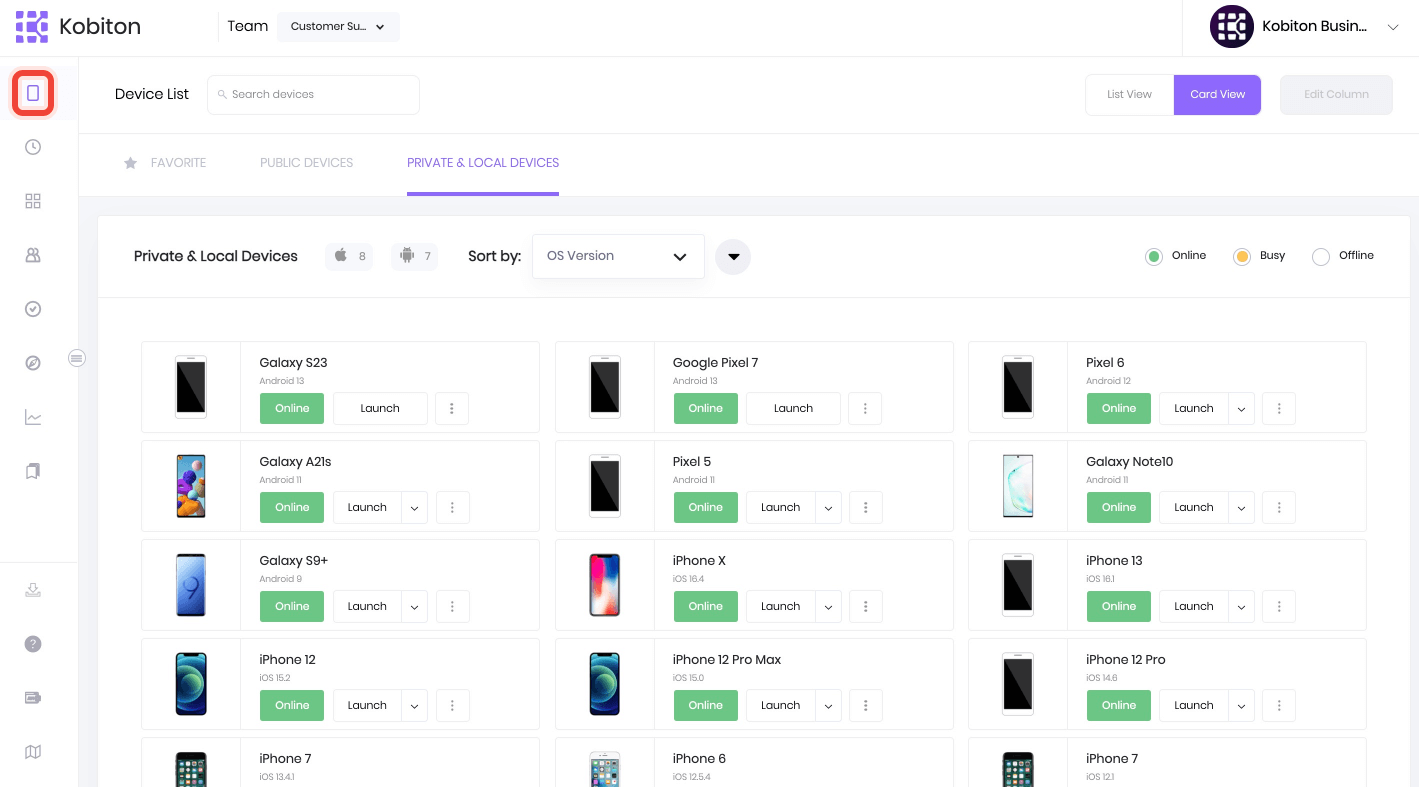Open the compass explore icon in sidebar
The height and width of the screenshot is (787, 1419).
[33, 363]
